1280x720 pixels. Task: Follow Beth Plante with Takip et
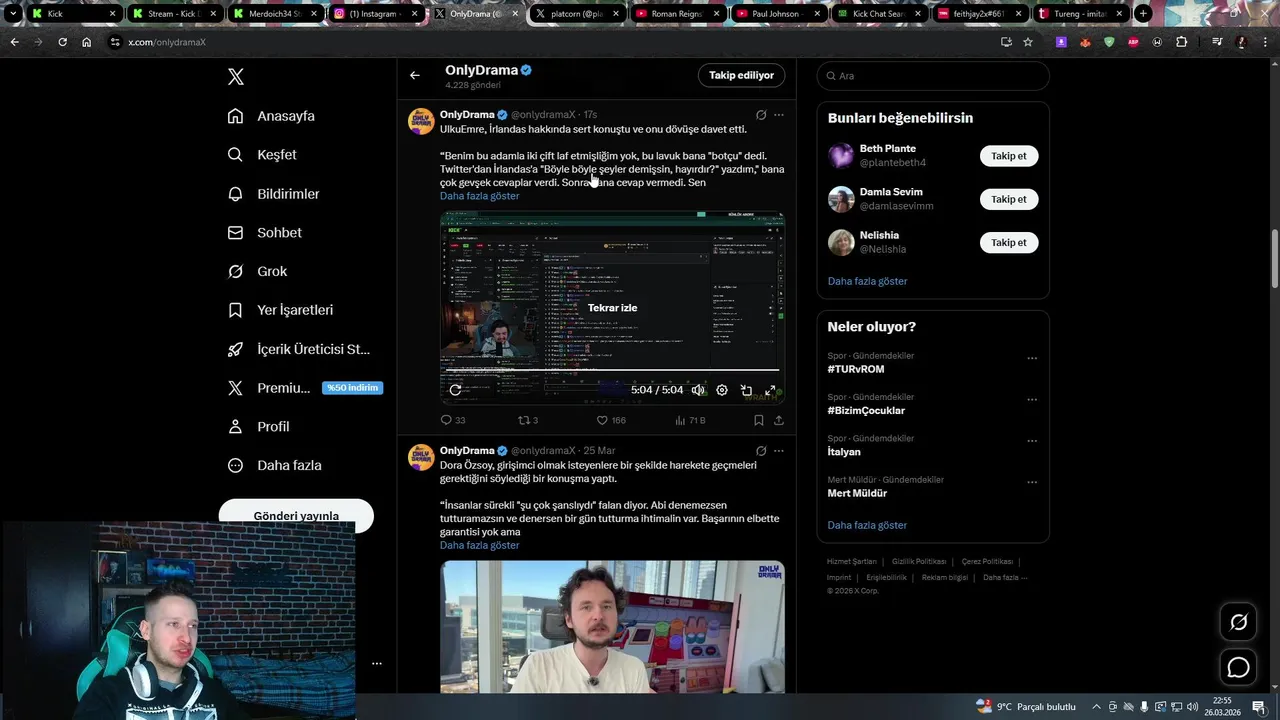point(1009,156)
